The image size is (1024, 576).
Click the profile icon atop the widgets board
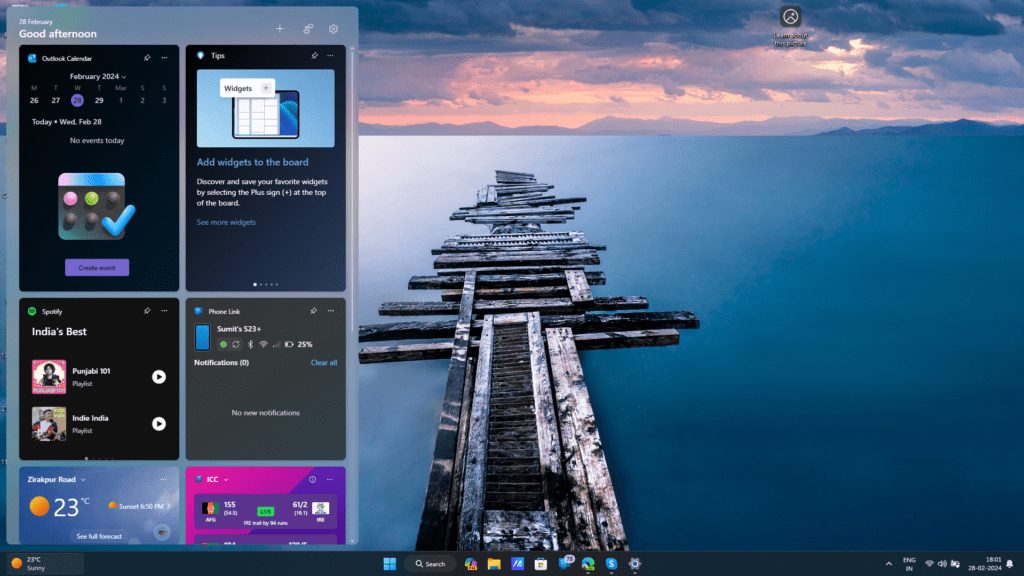[x=307, y=29]
